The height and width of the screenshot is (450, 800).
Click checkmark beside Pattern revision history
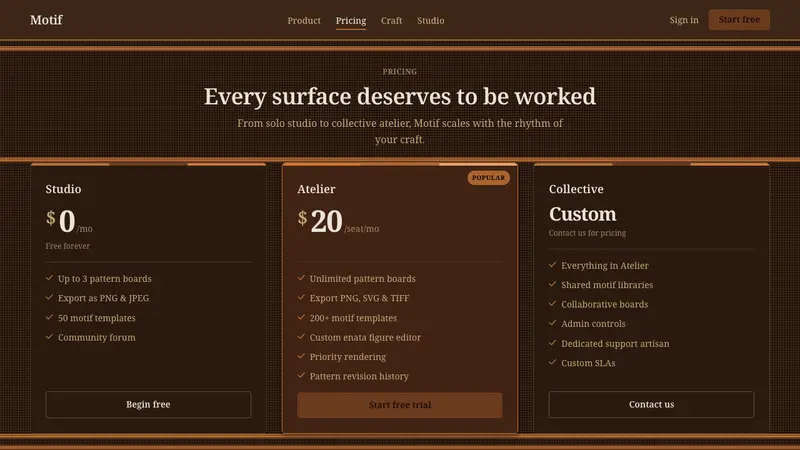(301, 376)
